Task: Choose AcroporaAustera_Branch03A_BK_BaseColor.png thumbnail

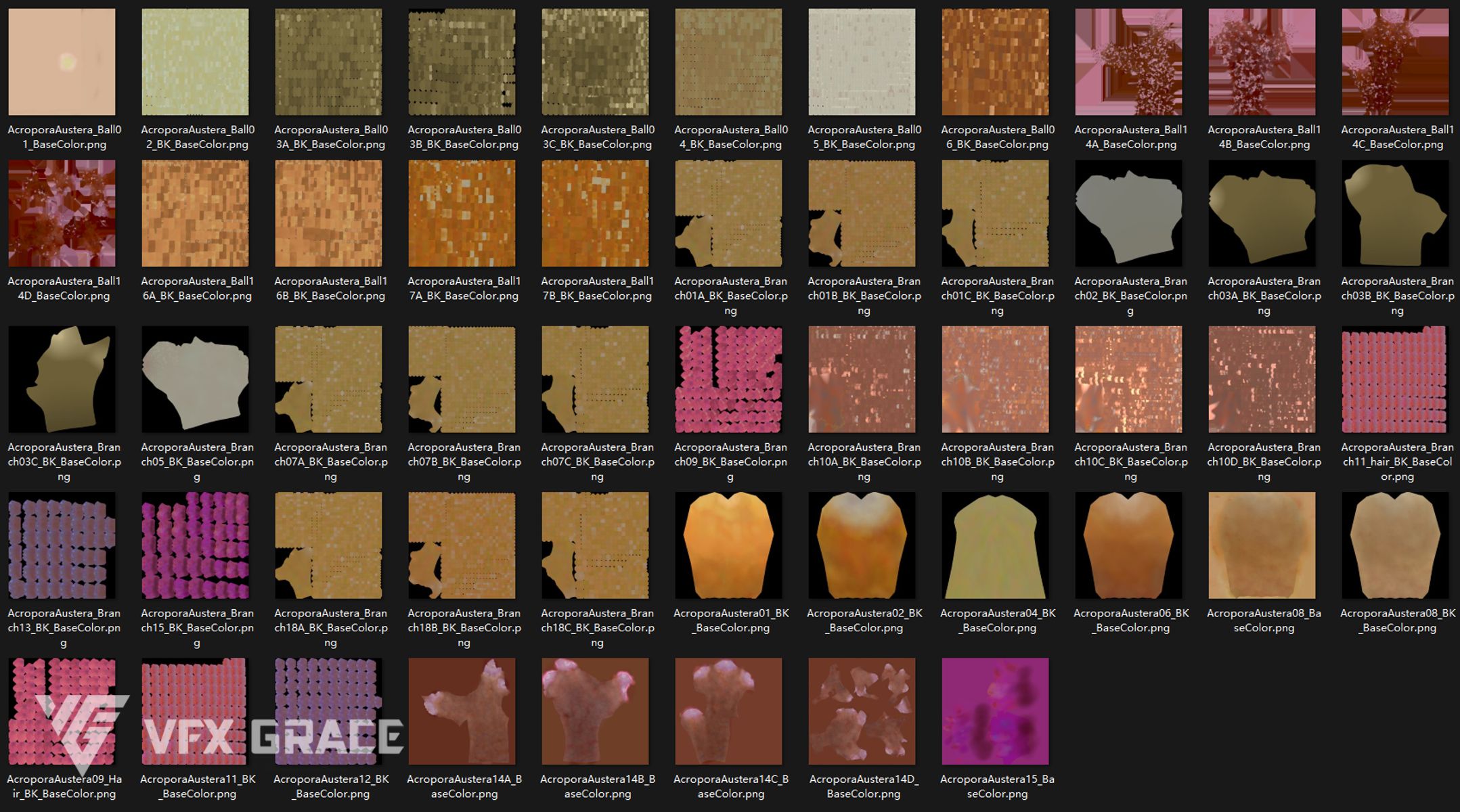Action: (x=1262, y=213)
